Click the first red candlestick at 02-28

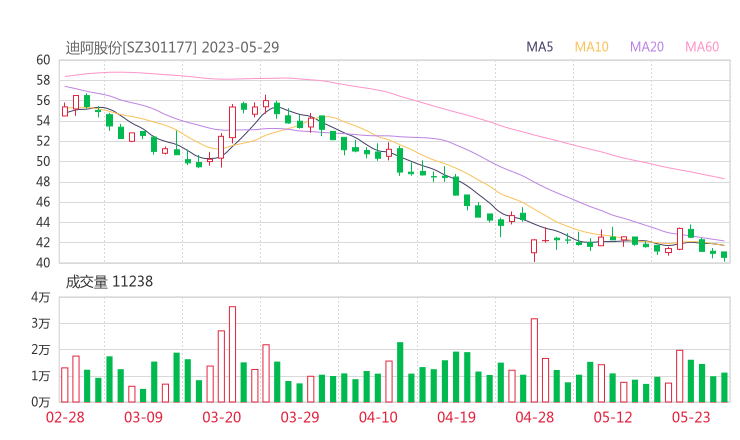point(65,111)
